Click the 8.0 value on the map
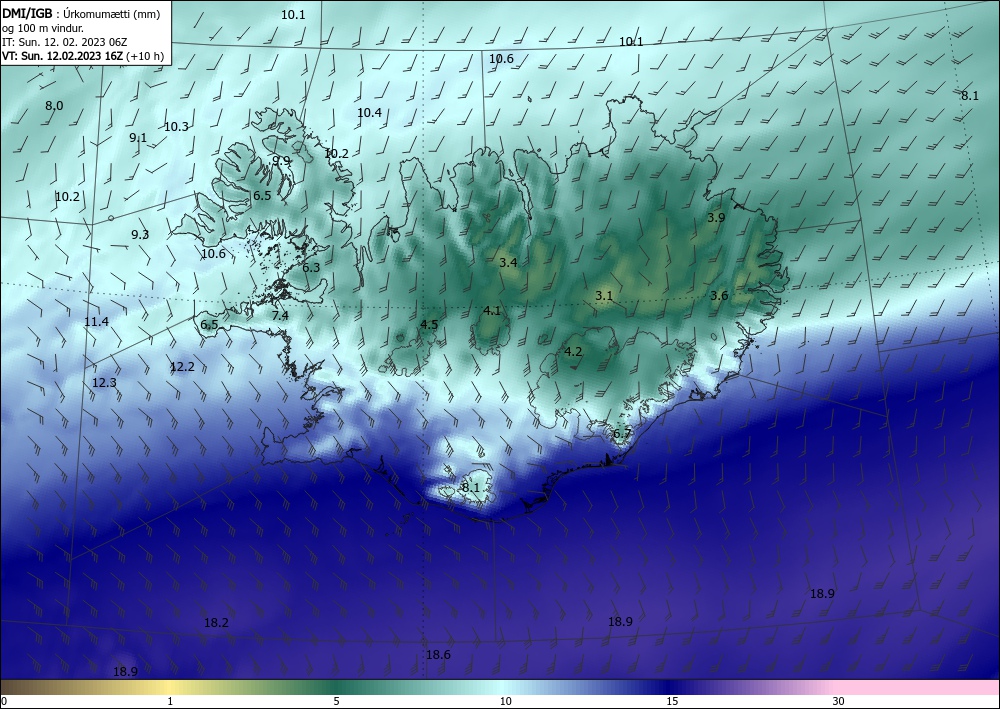 pos(54,106)
